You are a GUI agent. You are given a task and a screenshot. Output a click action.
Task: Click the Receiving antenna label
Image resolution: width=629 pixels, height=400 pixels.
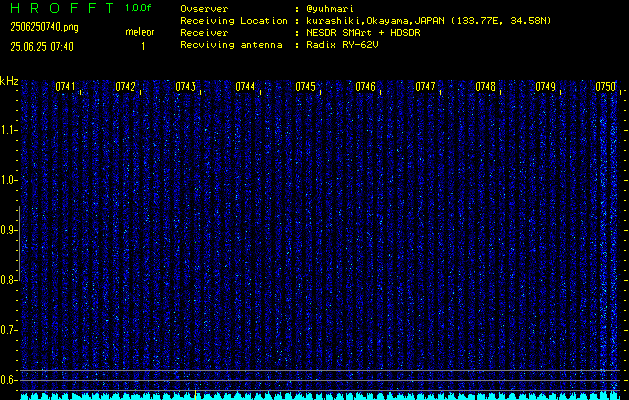(231, 45)
